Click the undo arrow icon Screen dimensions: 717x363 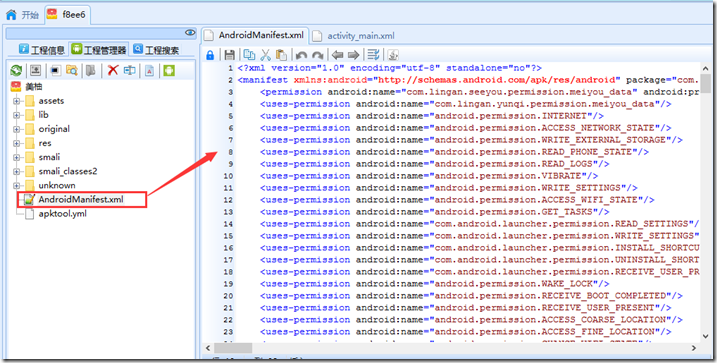point(301,55)
